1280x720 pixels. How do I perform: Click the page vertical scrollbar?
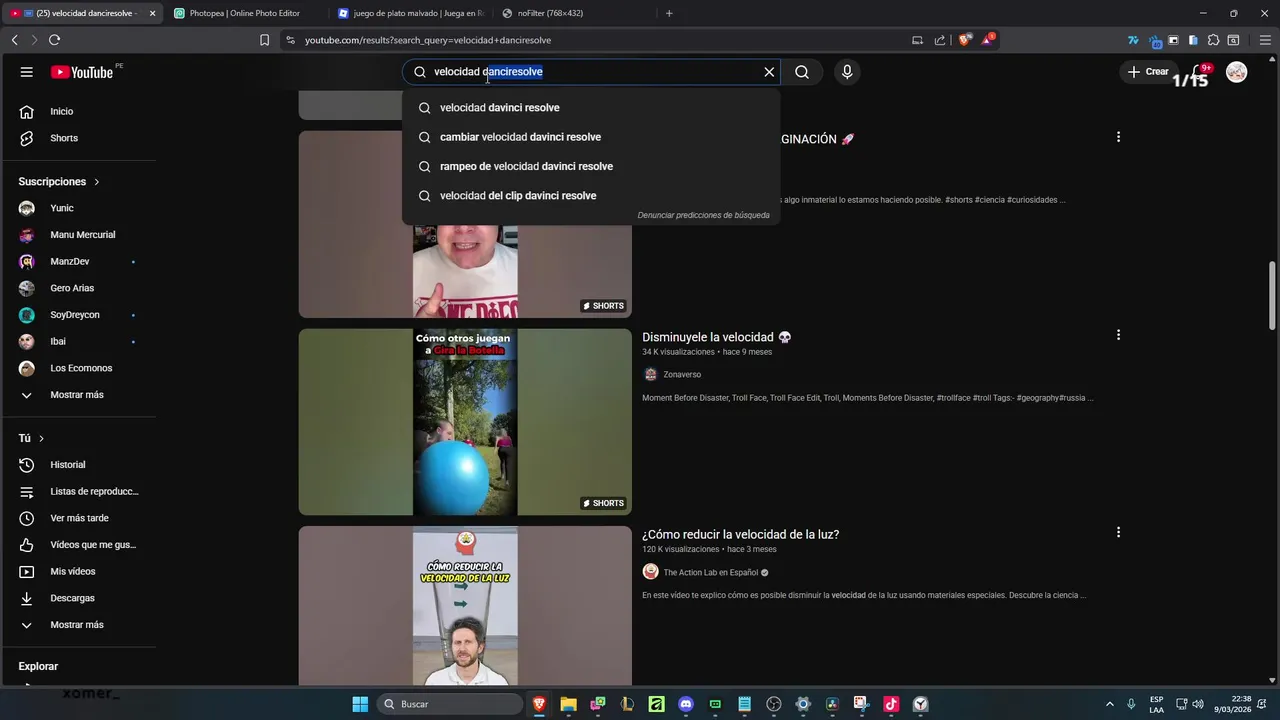pyautogui.click(x=1272, y=295)
